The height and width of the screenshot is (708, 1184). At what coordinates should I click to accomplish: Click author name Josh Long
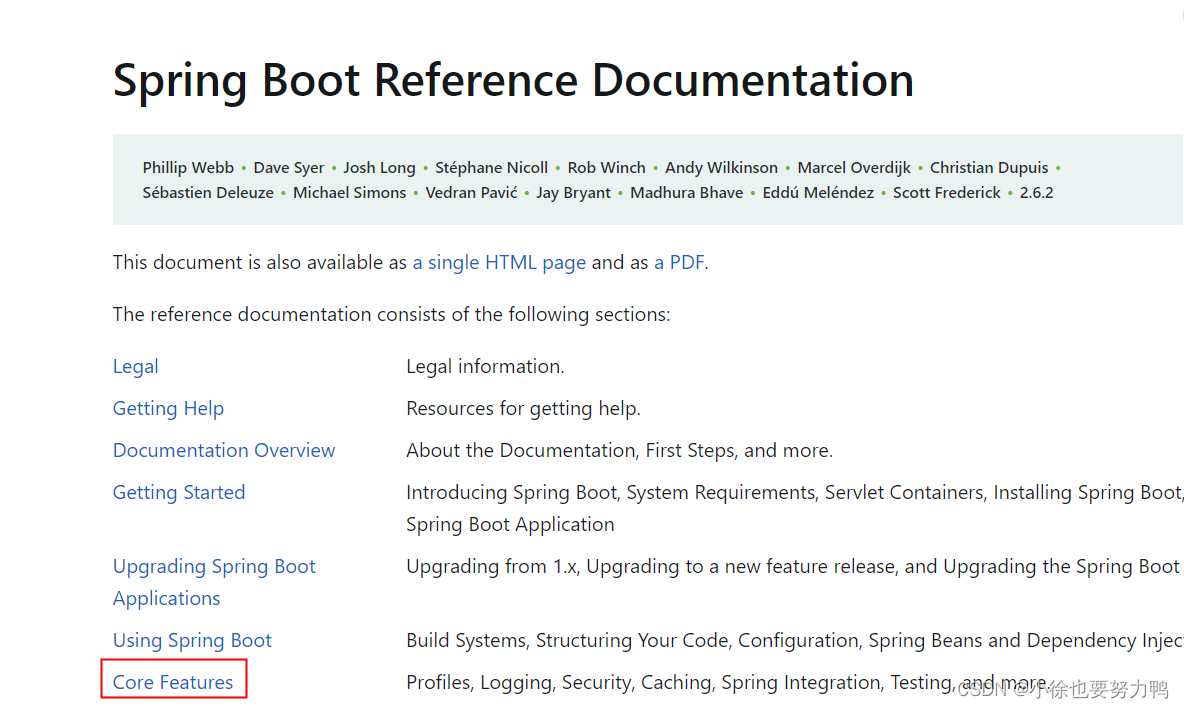coord(379,168)
